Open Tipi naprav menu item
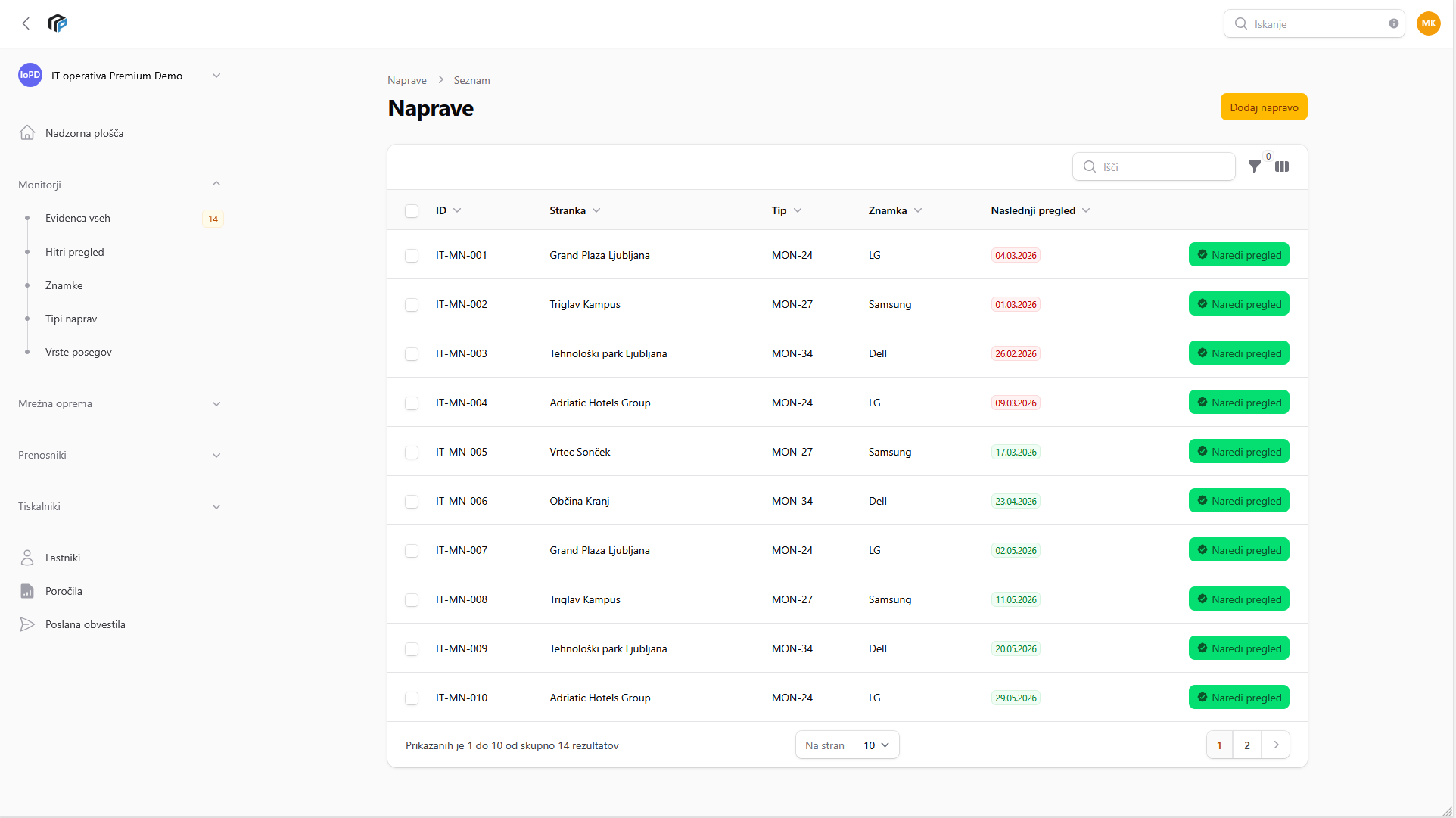1456x818 pixels. point(71,319)
